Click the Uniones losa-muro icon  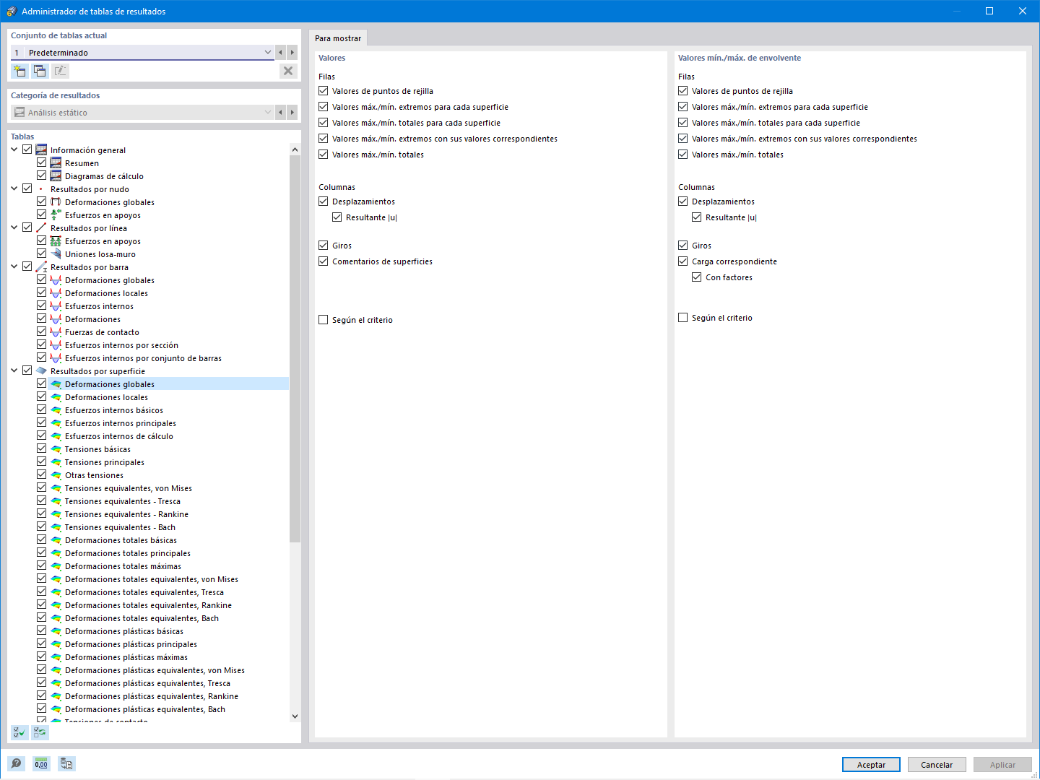(x=56, y=254)
